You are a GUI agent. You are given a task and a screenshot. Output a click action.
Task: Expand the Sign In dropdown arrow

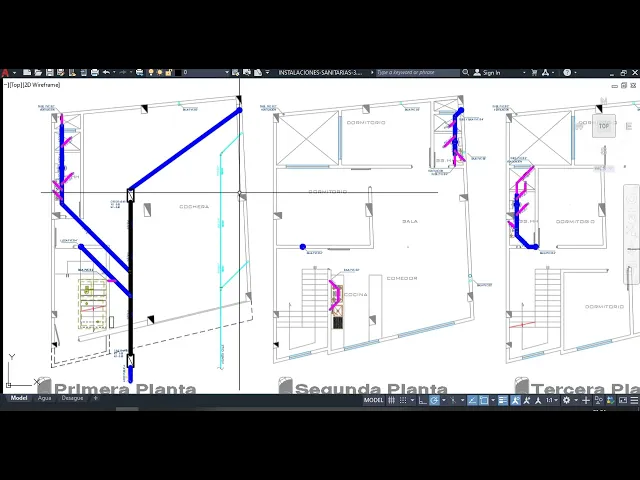(524, 73)
